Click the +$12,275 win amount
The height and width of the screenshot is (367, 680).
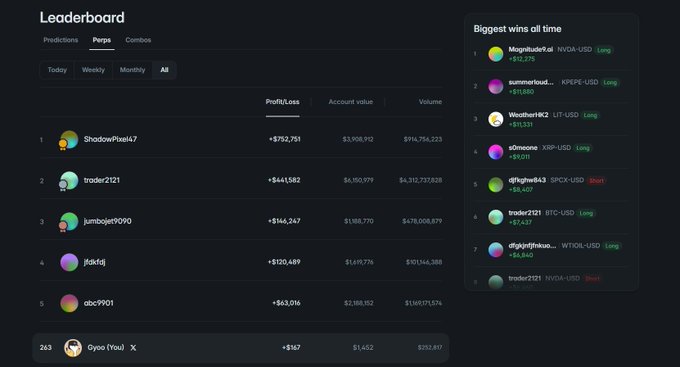click(x=522, y=59)
